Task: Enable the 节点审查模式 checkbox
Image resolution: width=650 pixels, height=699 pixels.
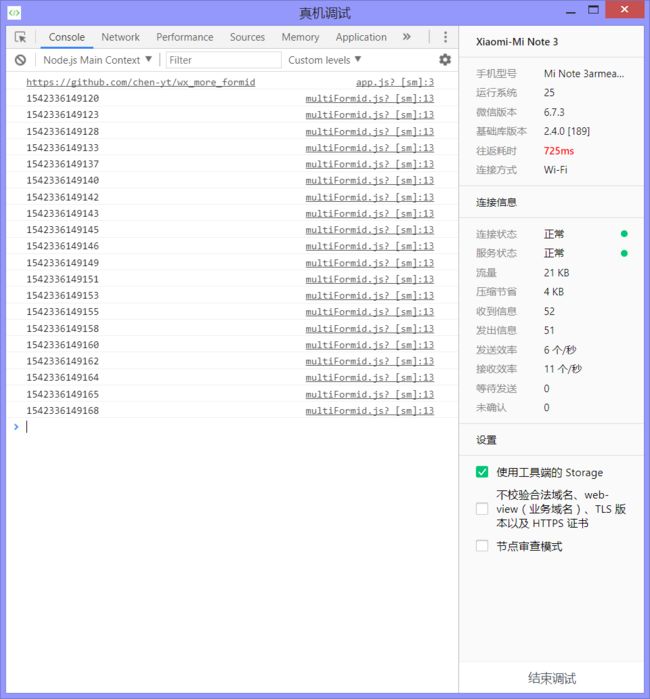Action: [482, 546]
